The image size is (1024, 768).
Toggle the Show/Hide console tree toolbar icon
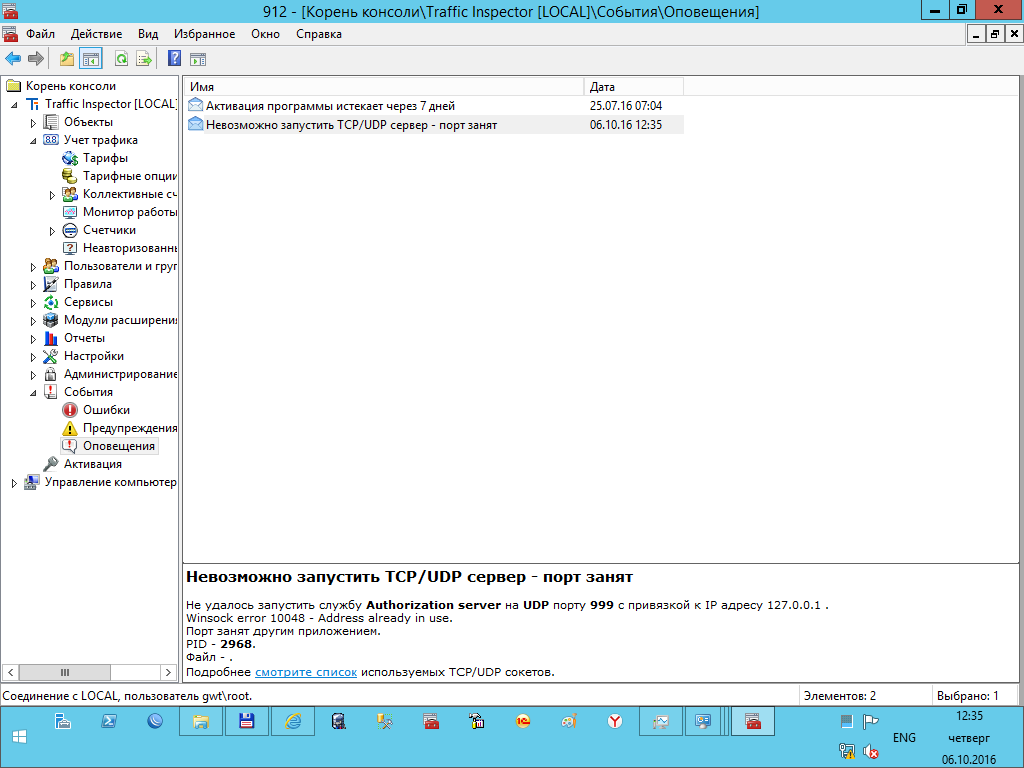click(91, 59)
